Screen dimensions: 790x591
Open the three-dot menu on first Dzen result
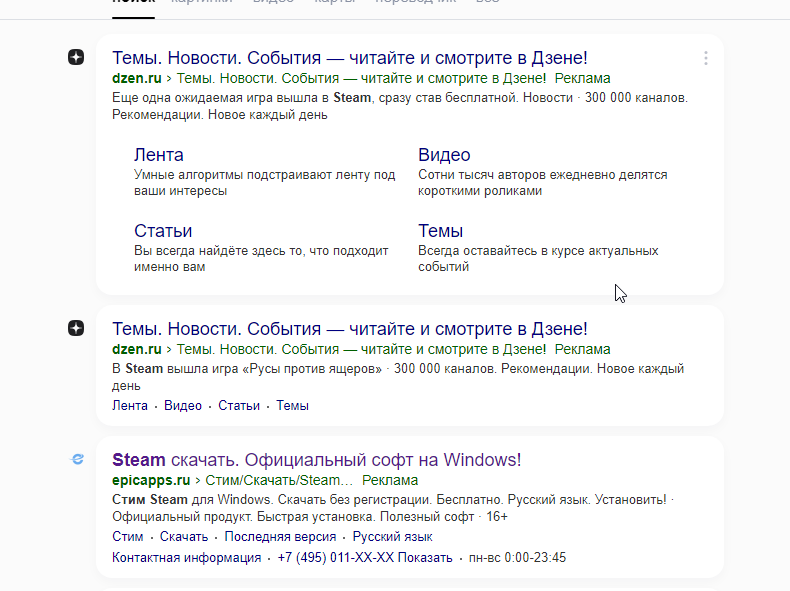click(x=706, y=58)
